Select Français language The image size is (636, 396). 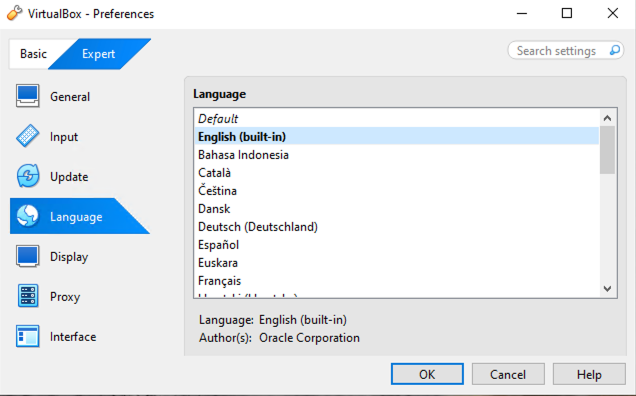click(396, 280)
